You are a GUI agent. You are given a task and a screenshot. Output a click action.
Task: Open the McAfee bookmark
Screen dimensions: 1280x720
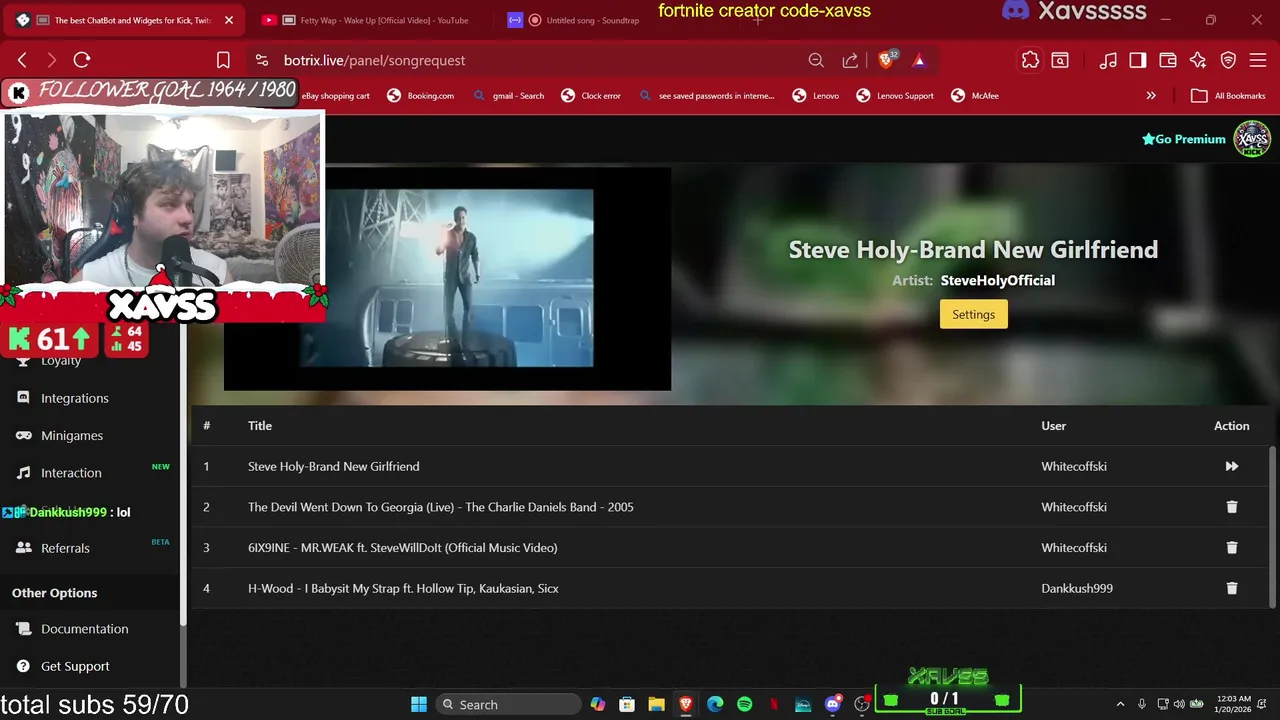(975, 96)
